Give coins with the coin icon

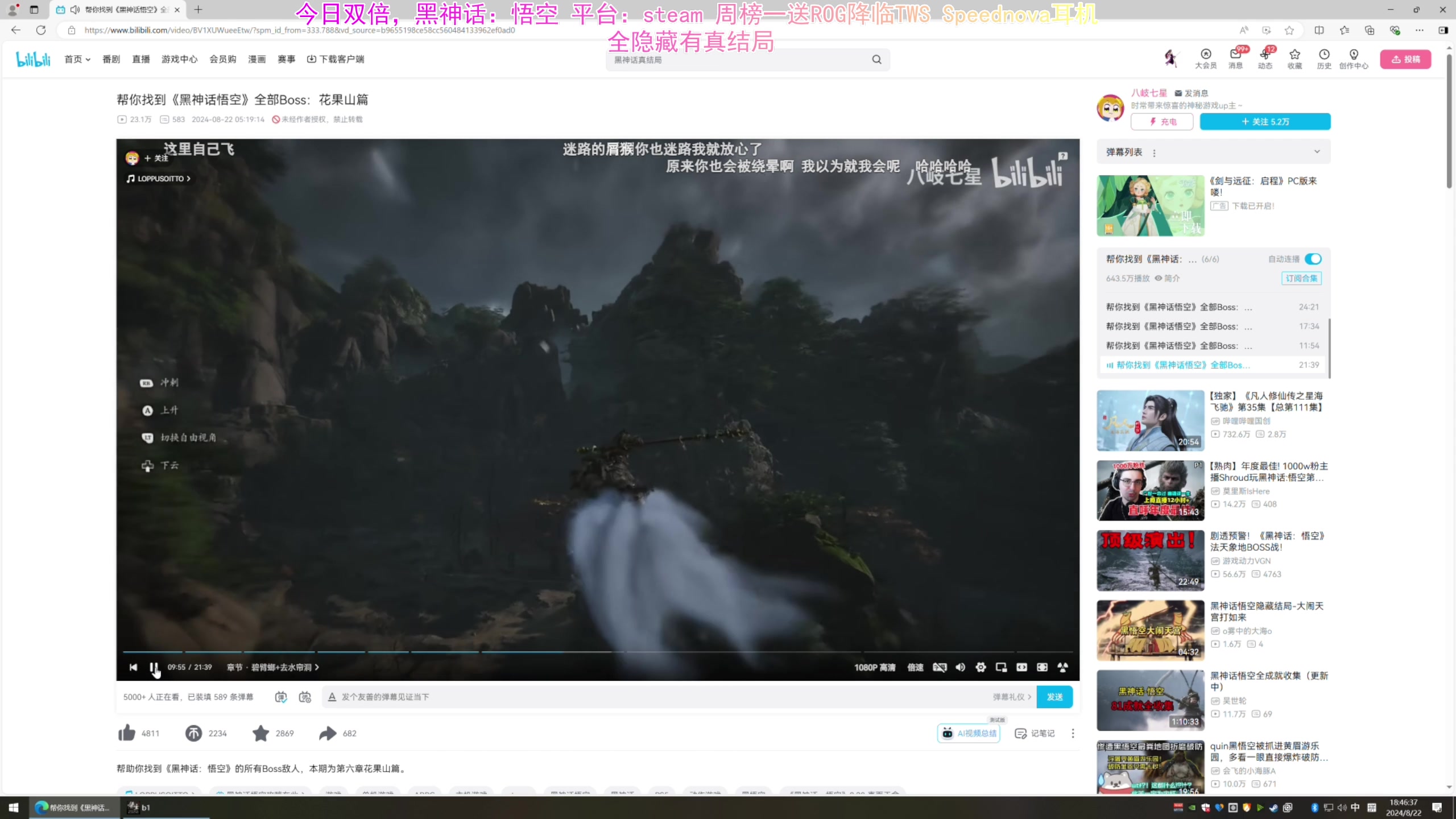193,733
